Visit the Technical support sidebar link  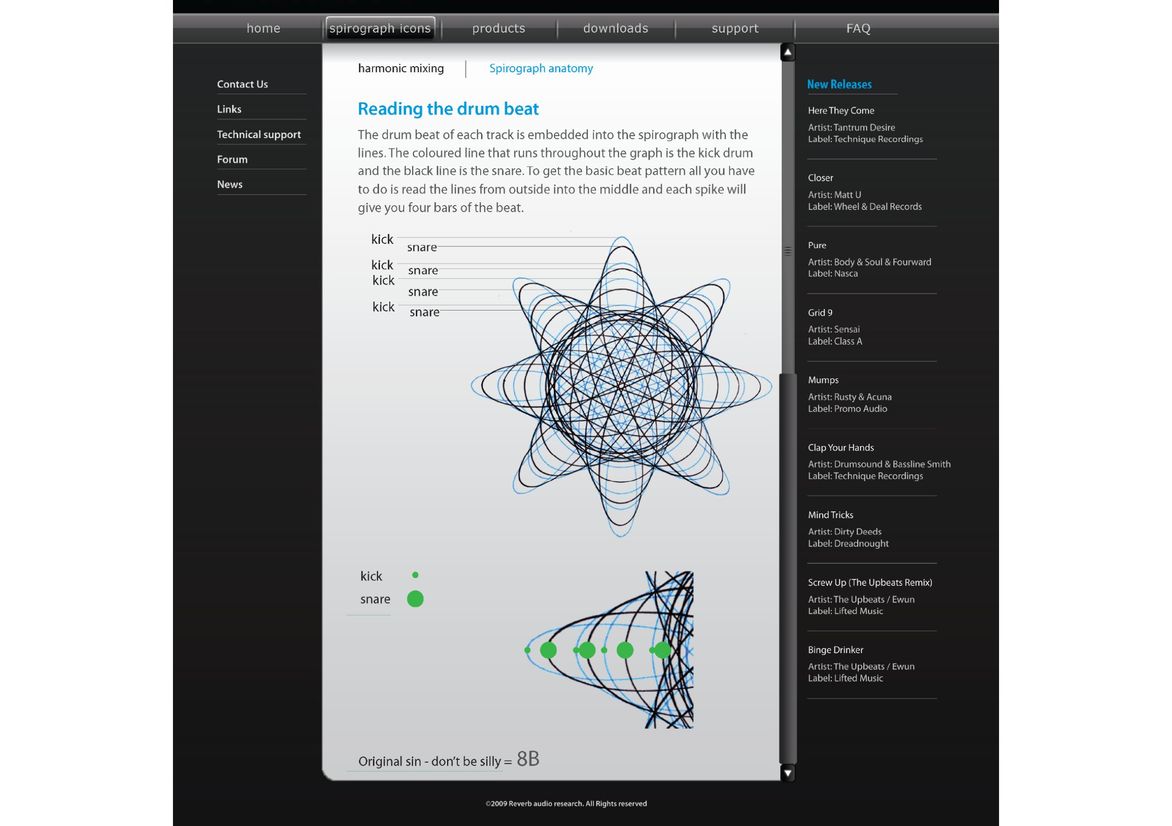259,134
